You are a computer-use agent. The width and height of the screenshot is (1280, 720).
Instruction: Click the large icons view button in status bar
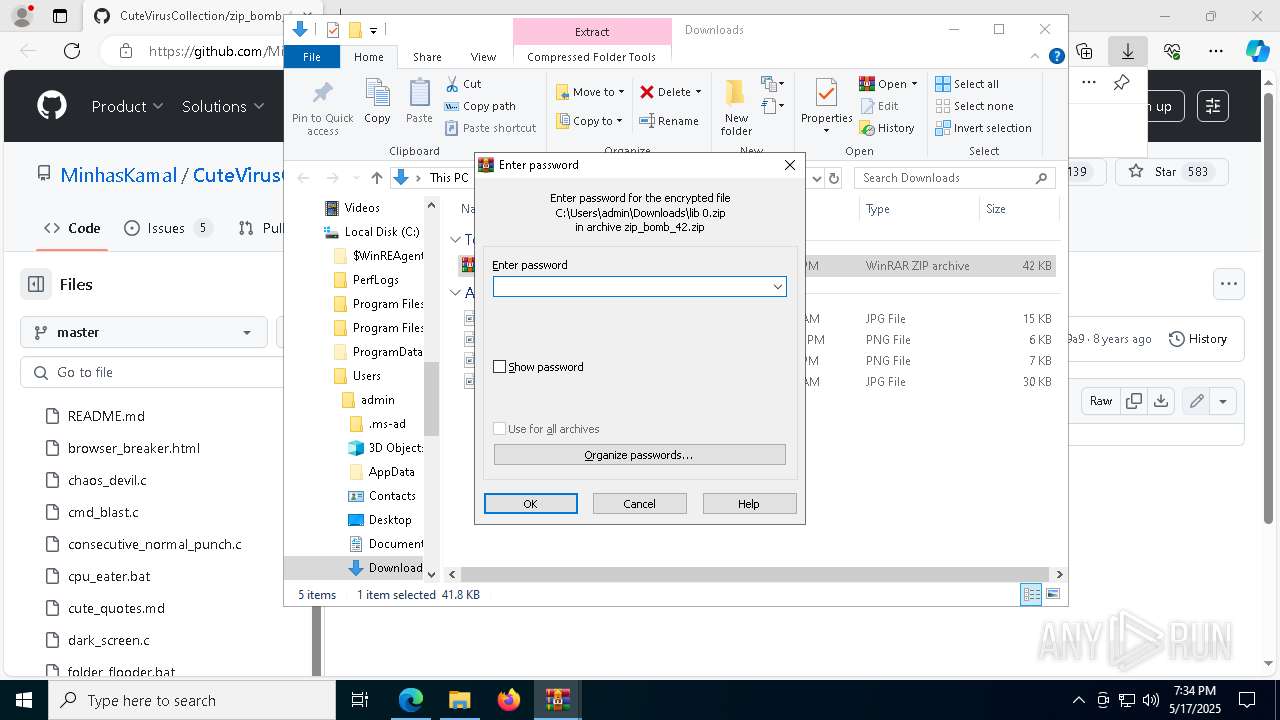point(1052,594)
